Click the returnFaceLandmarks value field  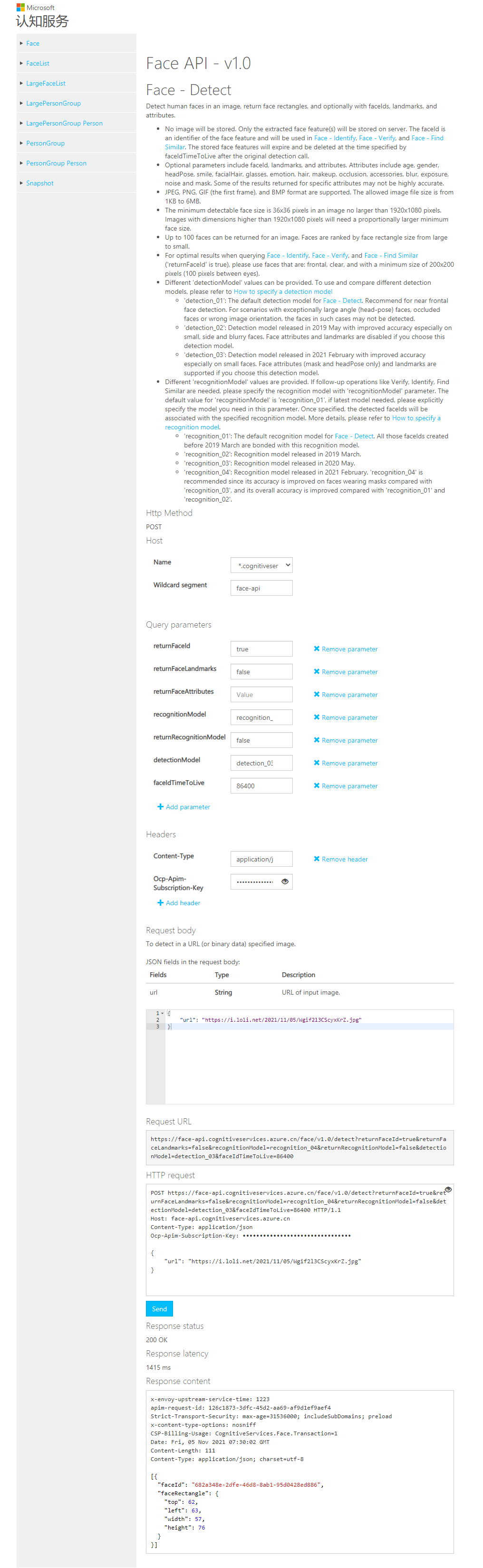(x=261, y=672)
